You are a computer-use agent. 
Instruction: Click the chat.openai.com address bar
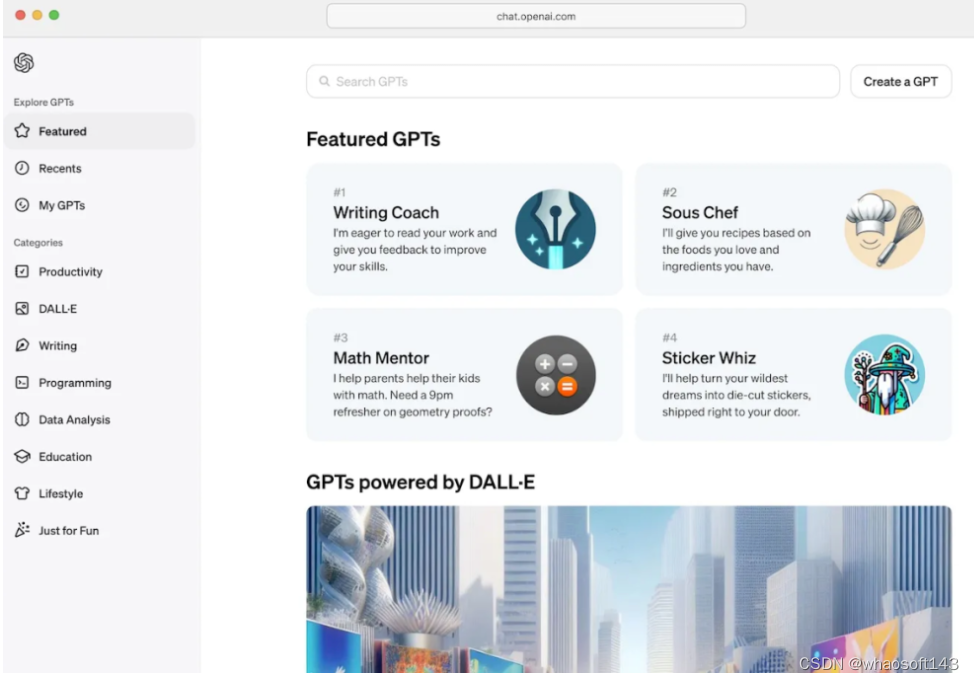[x=536, y=16]
